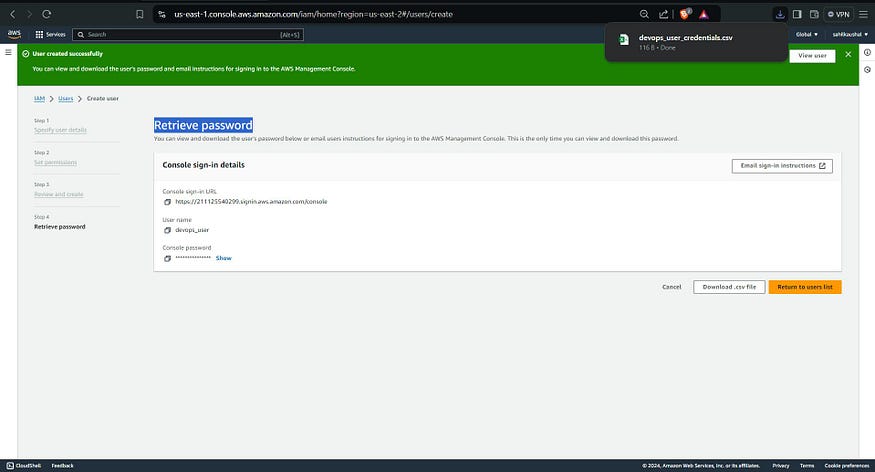Copy the console password icon
The width and height of the screenshot is (875, 472).
point(167,258)
